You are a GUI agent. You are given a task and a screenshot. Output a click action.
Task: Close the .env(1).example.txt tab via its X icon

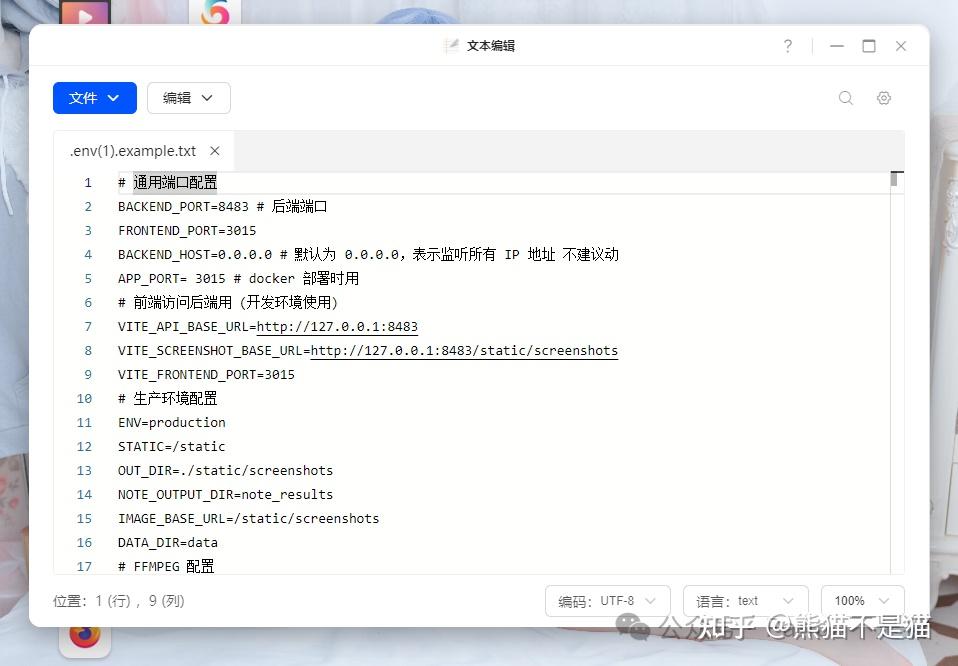[214, 150]
